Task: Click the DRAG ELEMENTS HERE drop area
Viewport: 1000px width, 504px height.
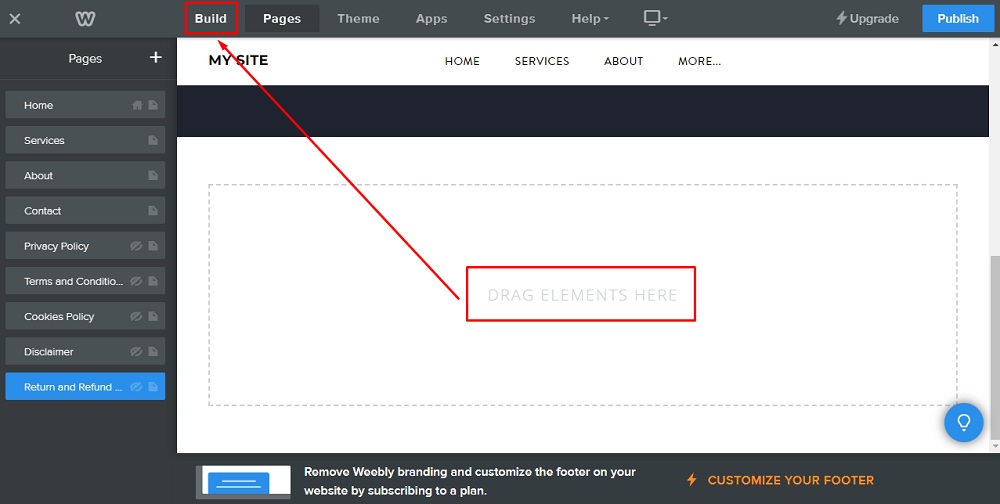Action: [x=583, y=295]
